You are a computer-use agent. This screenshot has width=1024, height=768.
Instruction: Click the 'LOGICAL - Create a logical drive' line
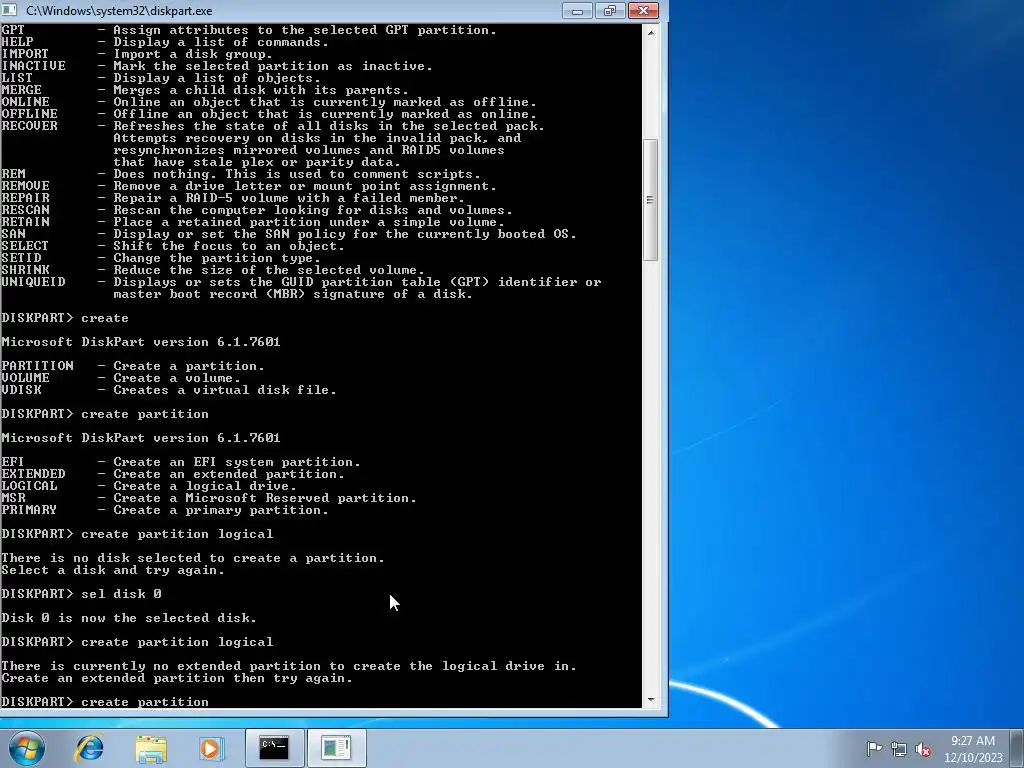(x=148, y=486)
